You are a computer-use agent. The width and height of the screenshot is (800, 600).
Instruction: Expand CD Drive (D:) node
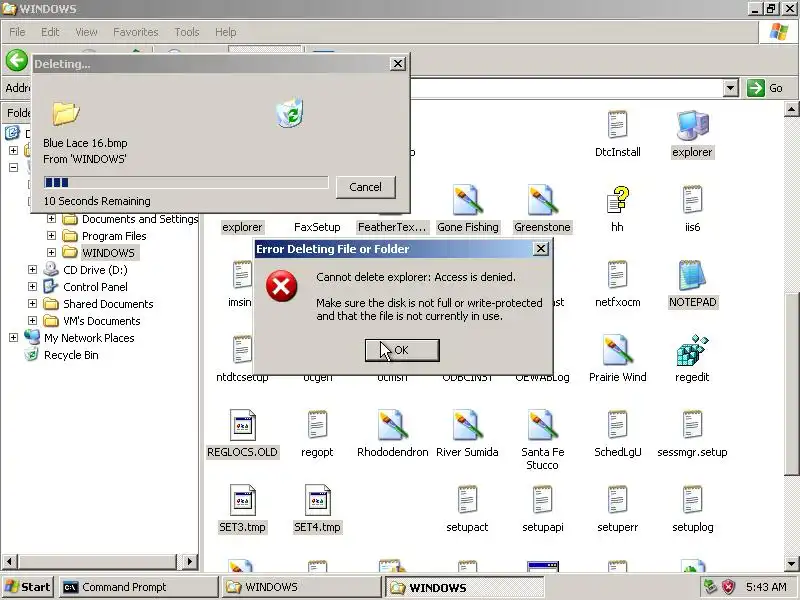[32, 269]
